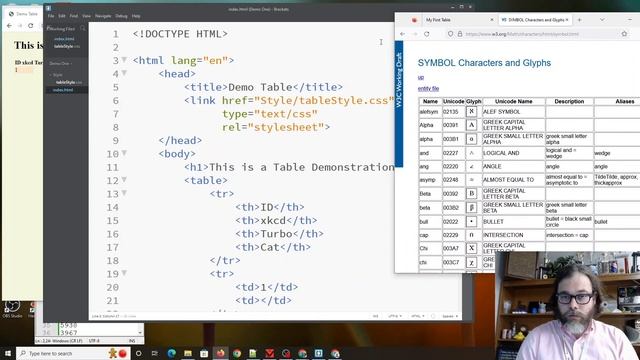The width and height of the screenshot is (640, 360).
Task: Launch Microsoft Edge from the taskbar
Action: pyautogui.click(x=171, y=353)
